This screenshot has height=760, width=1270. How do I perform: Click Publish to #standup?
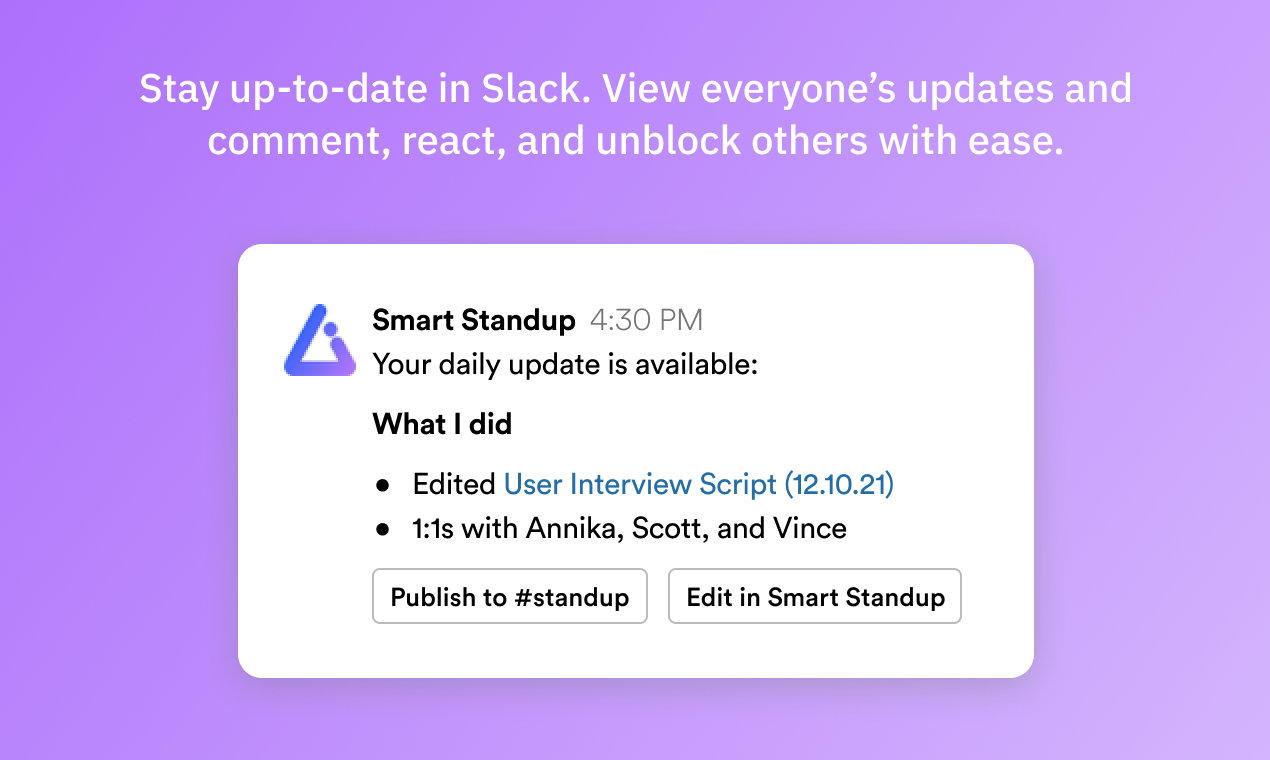(510, 596)
